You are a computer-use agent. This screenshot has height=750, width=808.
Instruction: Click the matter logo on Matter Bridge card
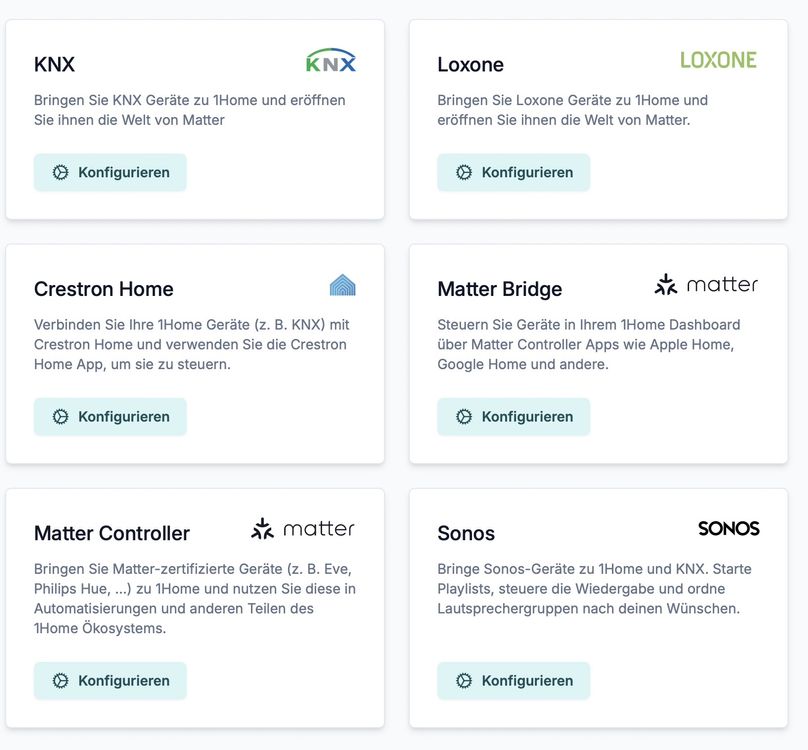point(706,285)
